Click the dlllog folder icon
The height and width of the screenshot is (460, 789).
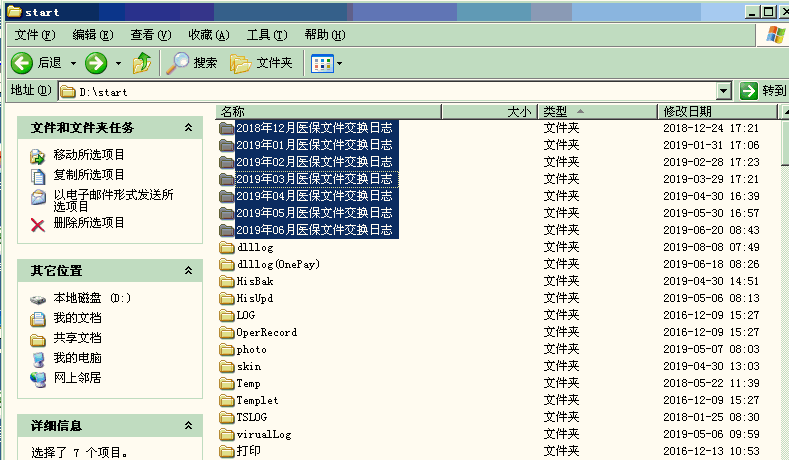pos(227,247)
